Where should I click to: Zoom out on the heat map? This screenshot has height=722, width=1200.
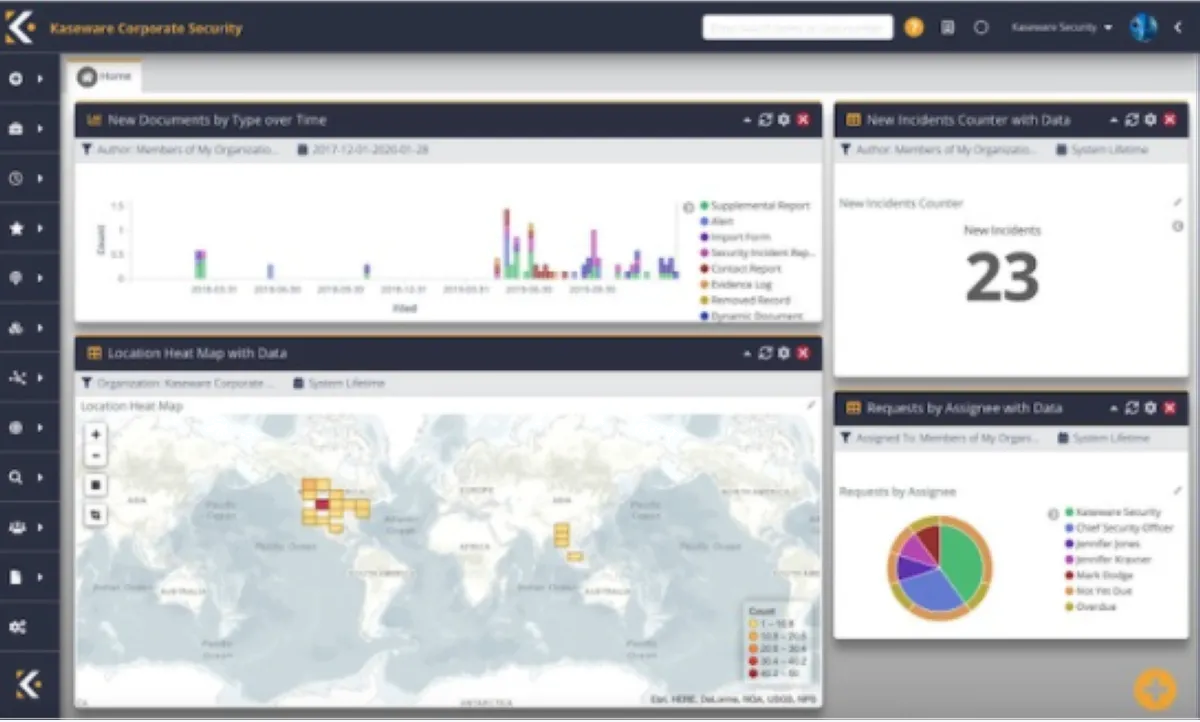pos(96,456)
